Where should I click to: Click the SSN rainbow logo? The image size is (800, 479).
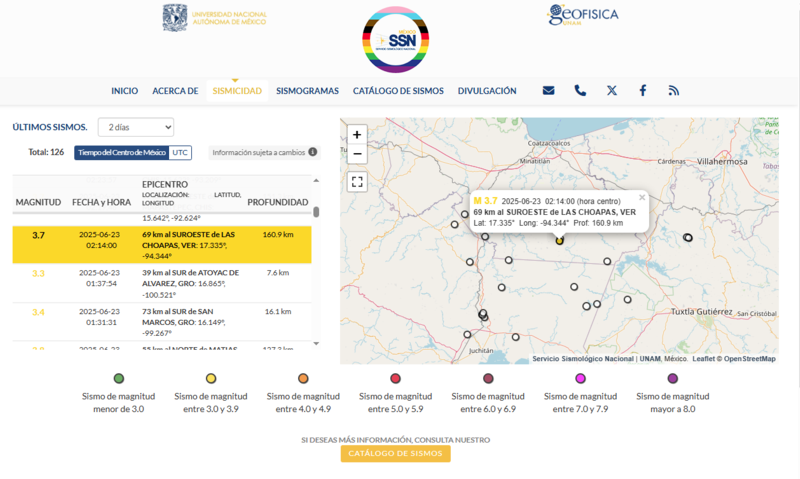tap(395, 40)
